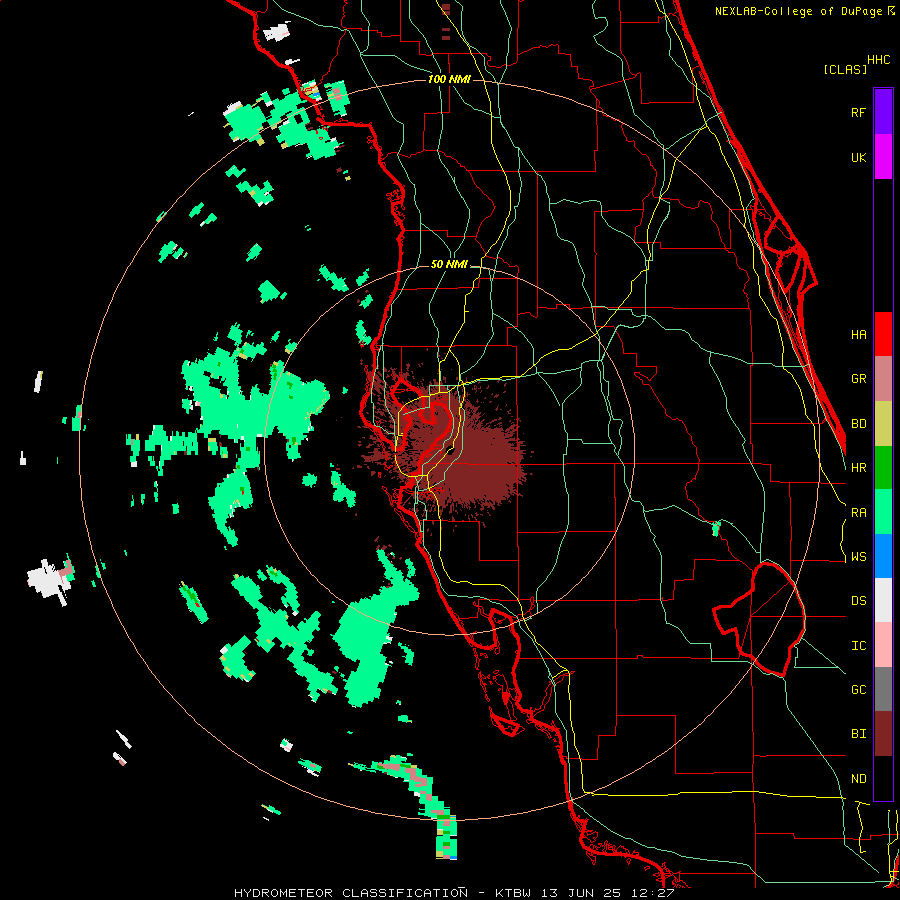Click the white dry snow patch at far left
The height and width of the screenshot is (900, 900).
point(49,579)
